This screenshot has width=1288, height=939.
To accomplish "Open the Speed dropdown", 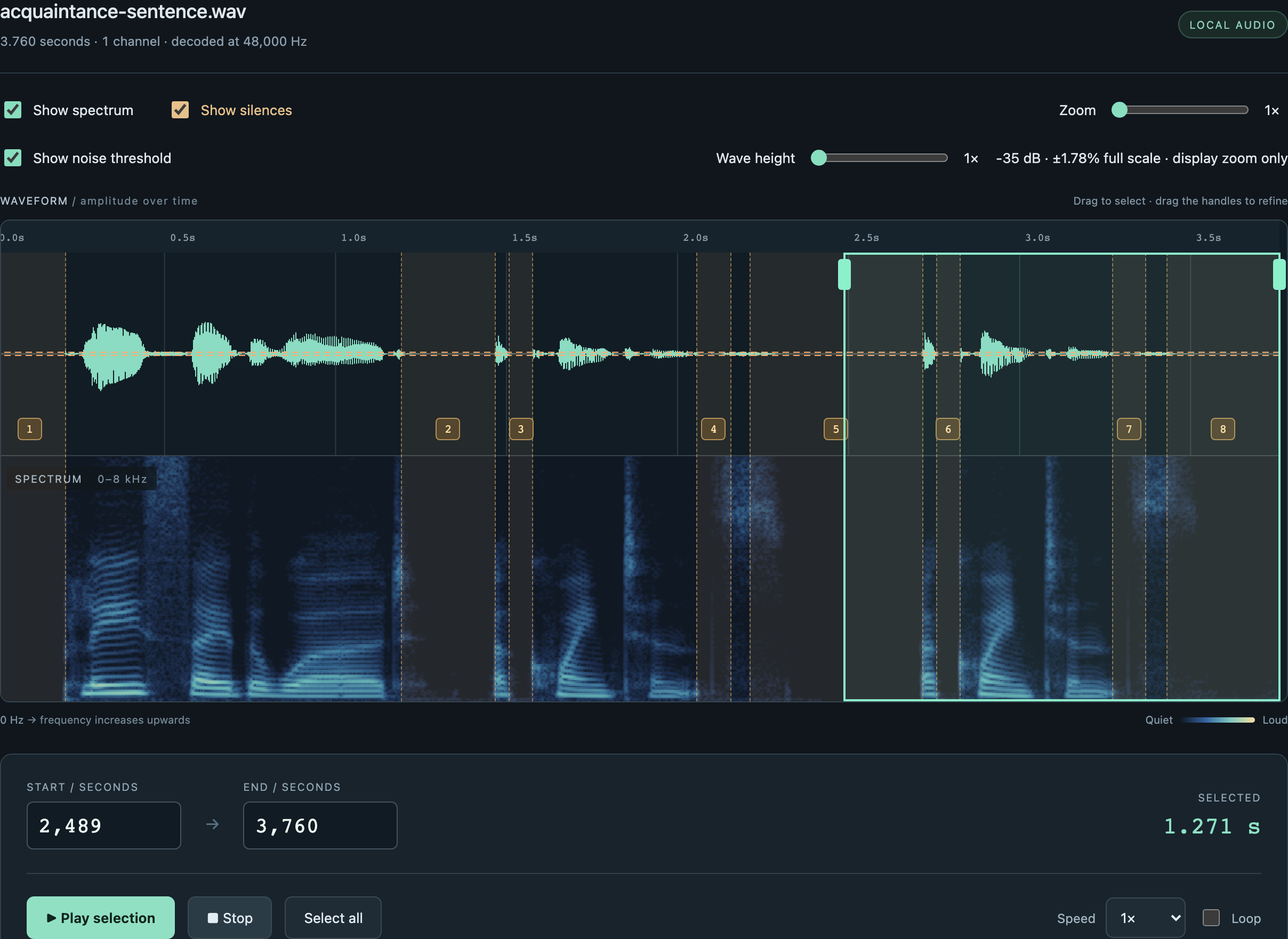I will [x=1145, y=917].
